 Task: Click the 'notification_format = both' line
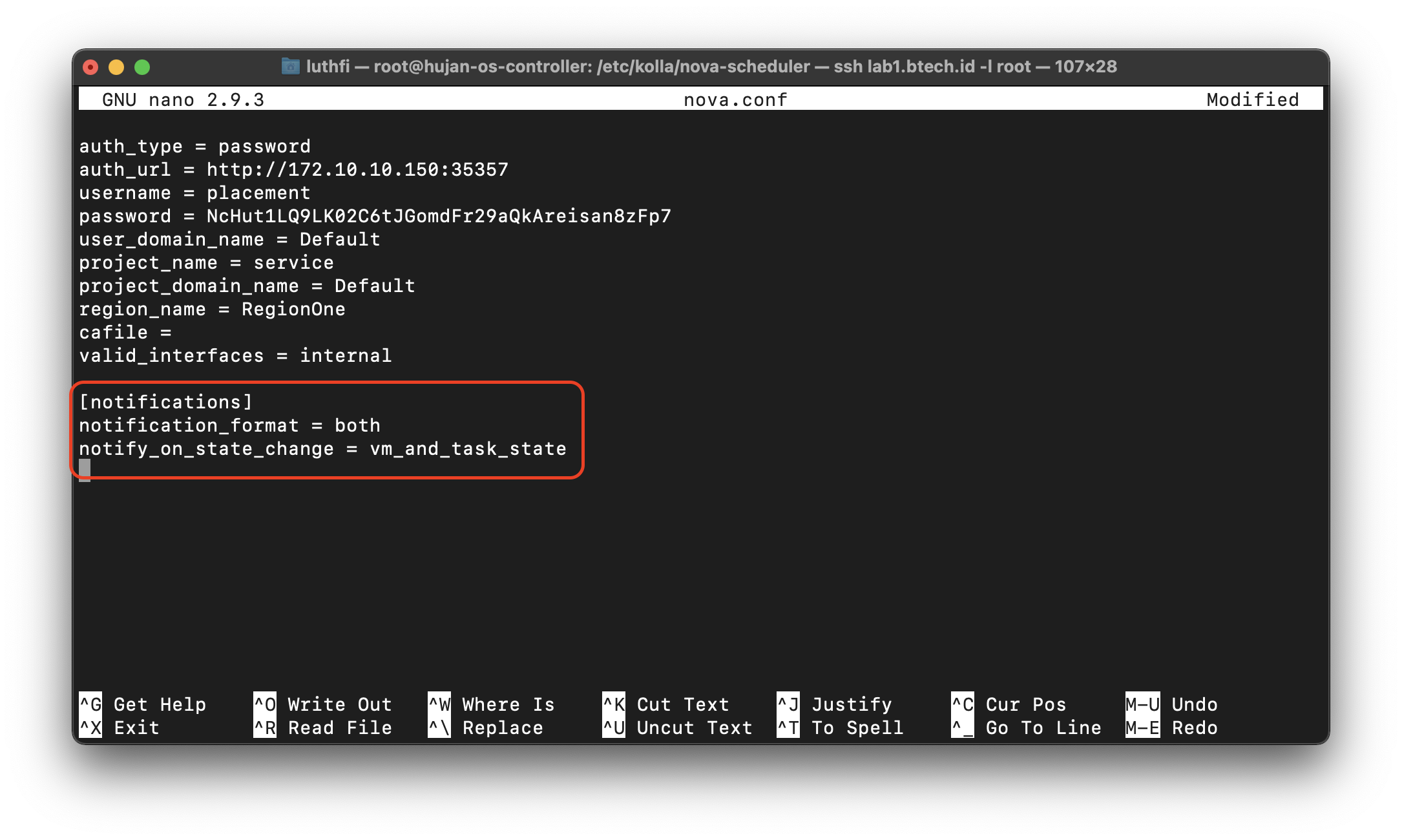230,425
